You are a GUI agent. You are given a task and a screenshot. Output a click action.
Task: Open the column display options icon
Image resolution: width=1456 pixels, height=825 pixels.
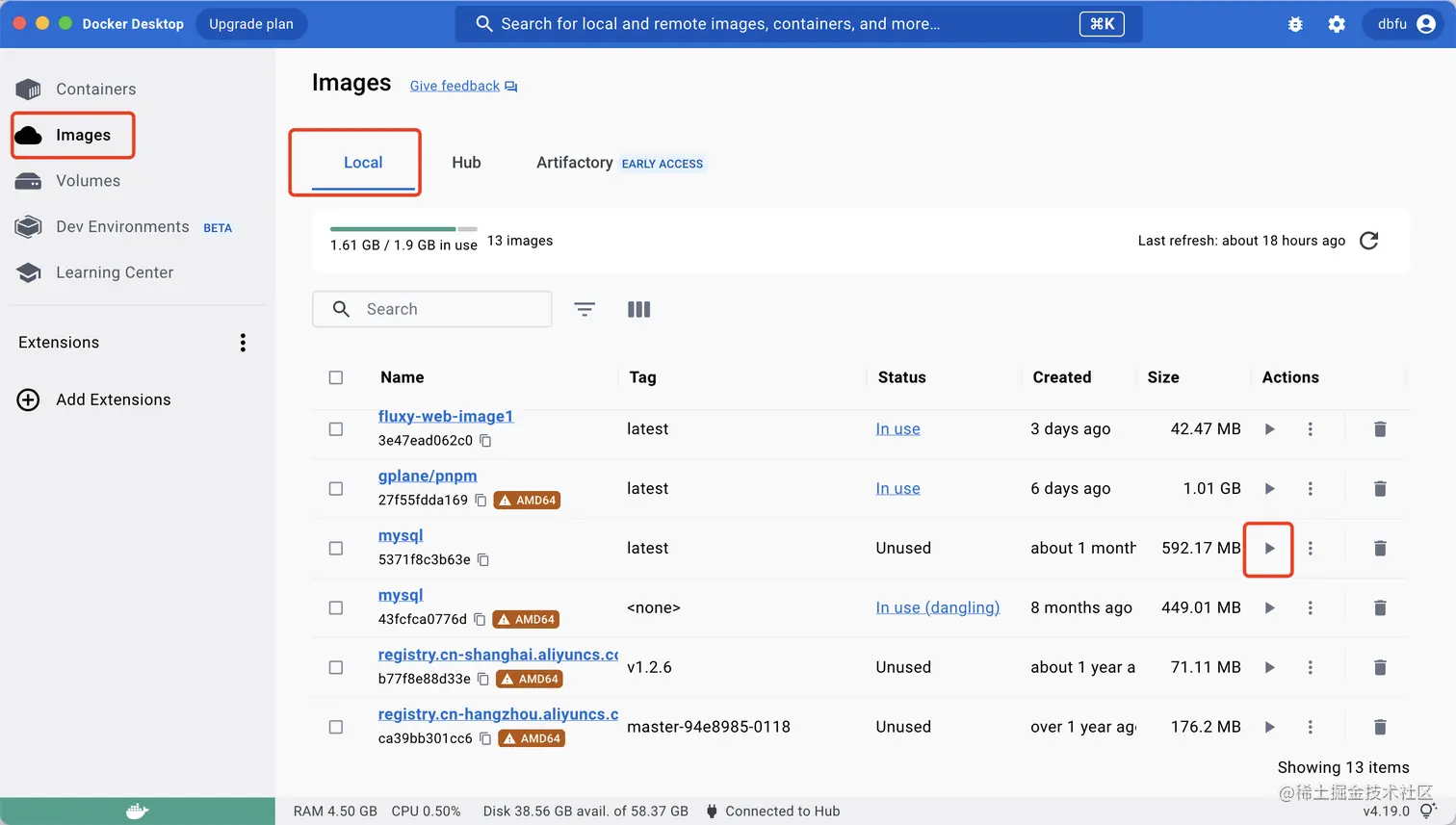pos(638,309)
